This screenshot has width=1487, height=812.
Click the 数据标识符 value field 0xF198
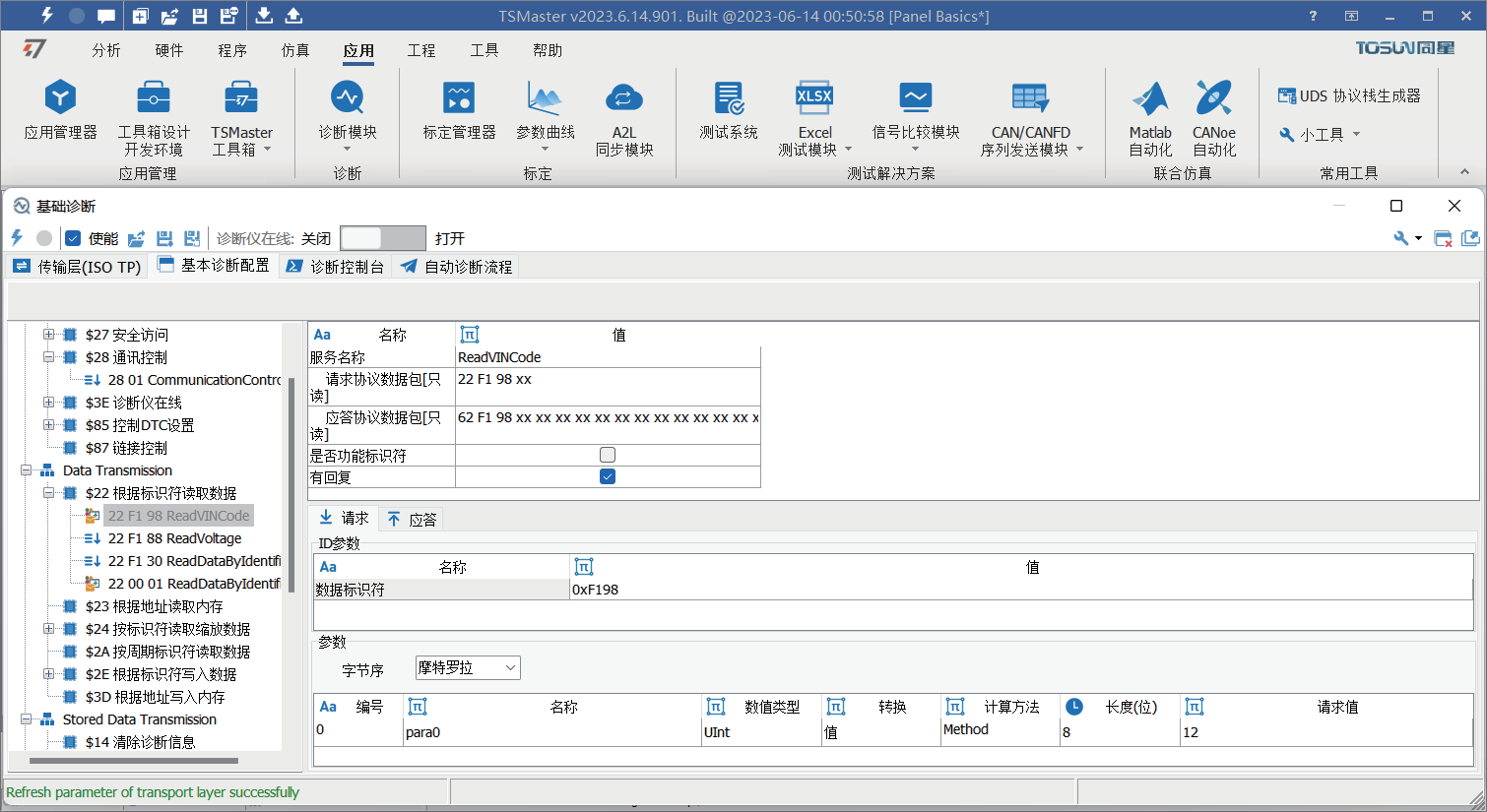pos(1023,590)
